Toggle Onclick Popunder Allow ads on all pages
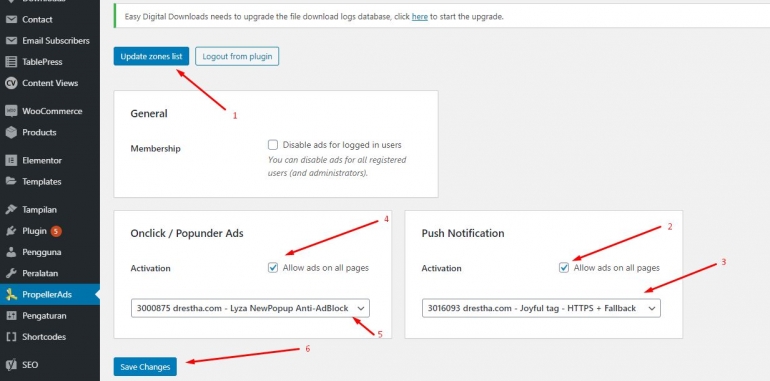The image size is (770, 381). coord(273,268)
